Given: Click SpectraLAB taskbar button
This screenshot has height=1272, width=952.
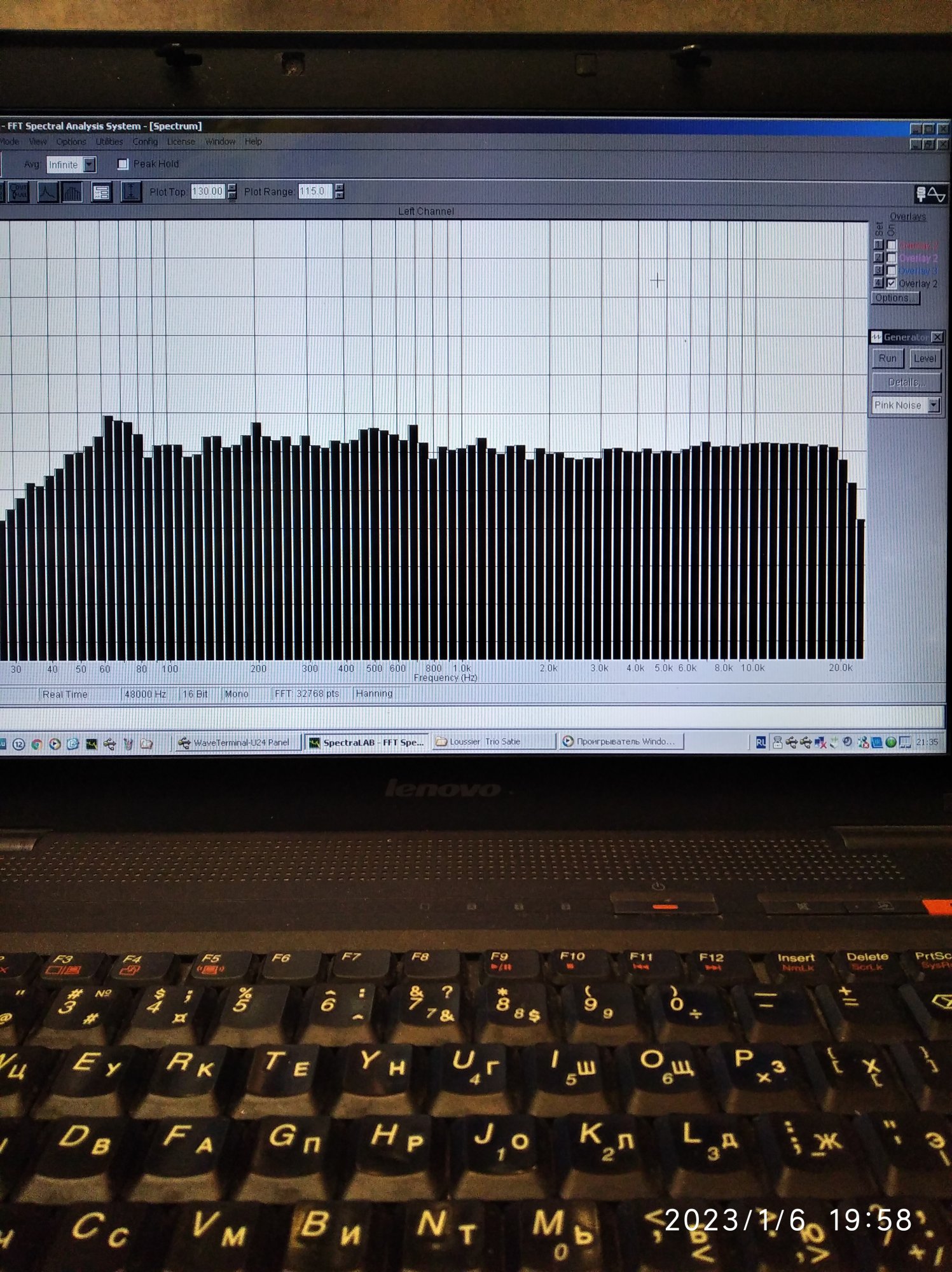Looking at the screenshot, I should click(x=367, y=742).
